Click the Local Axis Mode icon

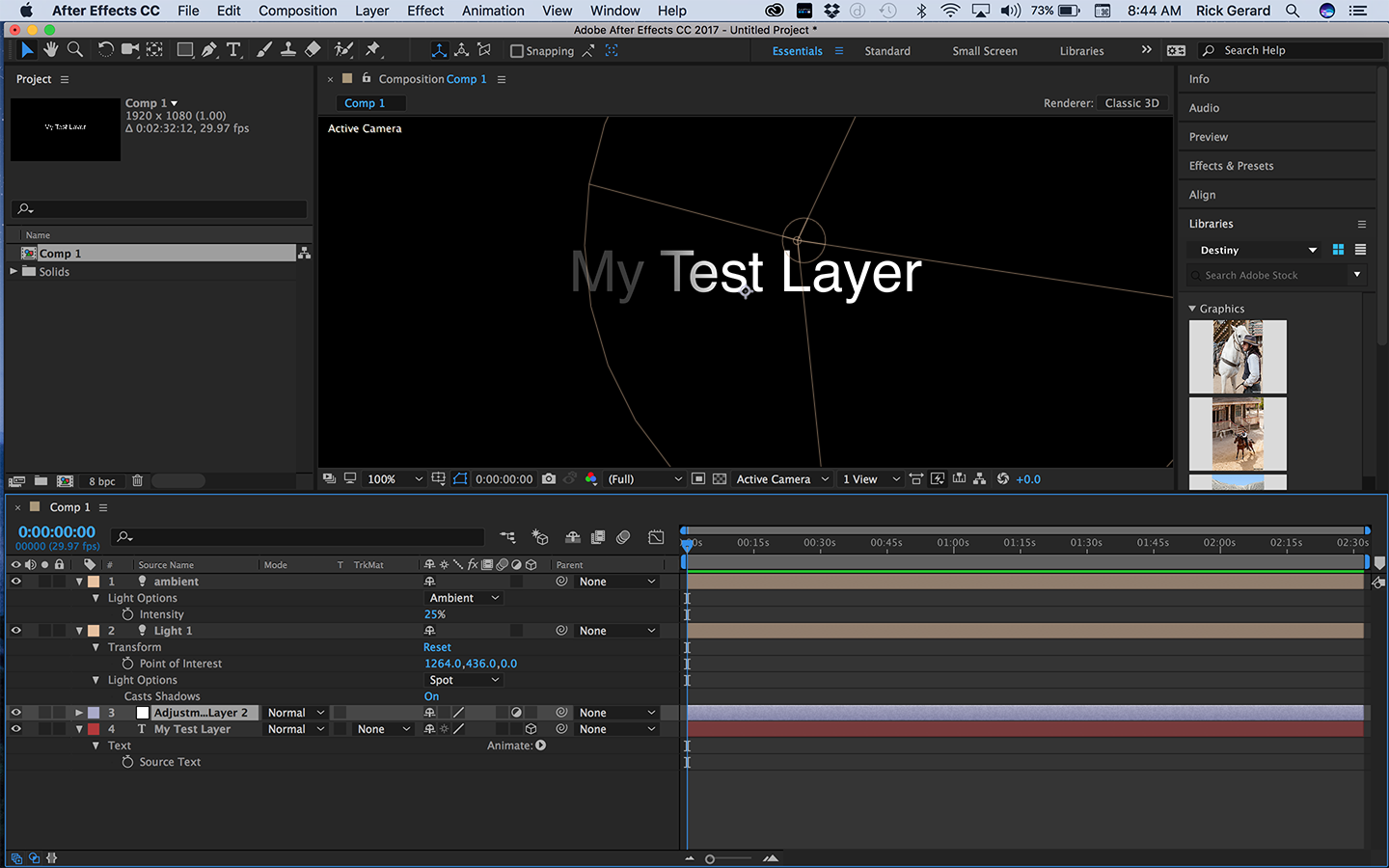(x=439, y=50)
